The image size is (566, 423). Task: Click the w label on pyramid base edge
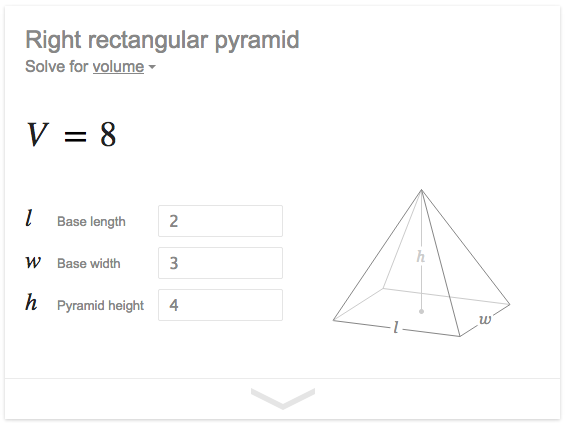click(x=485, y=319)
